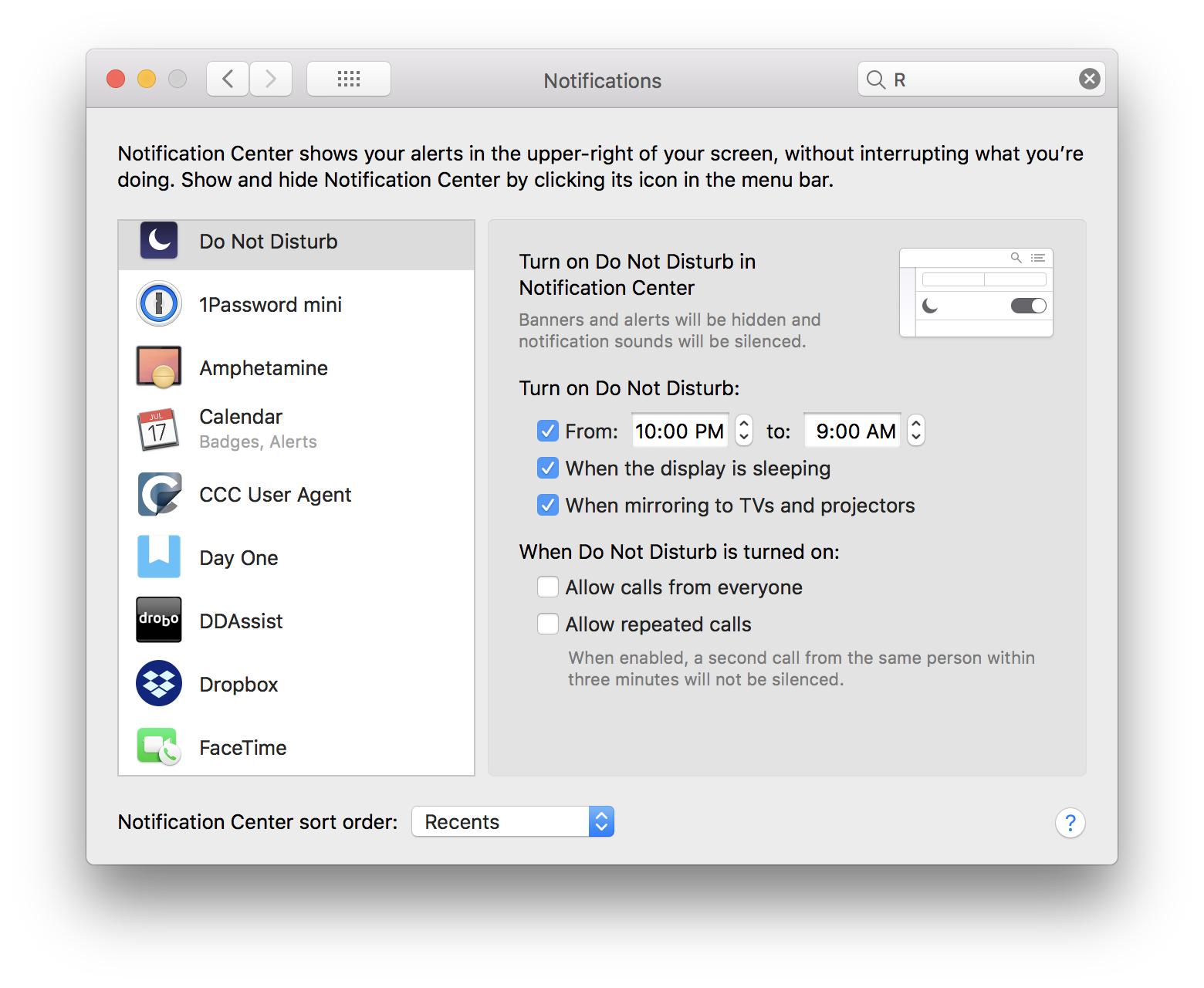The width and height of the screenshot is (1204, 988).
Task: Select FaceTime in the app list
Action: pyautogui.click(x=296, y=746)
